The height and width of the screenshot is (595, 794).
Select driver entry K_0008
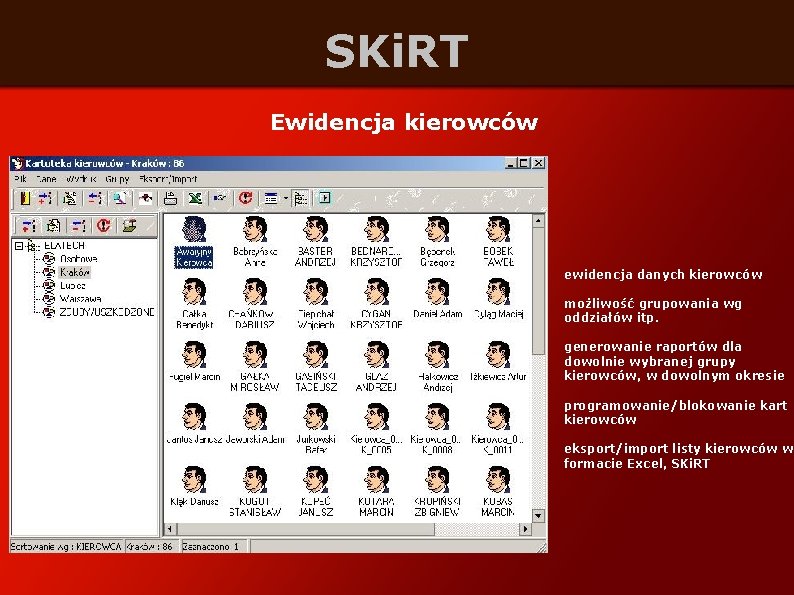click(x=436, y=429)
